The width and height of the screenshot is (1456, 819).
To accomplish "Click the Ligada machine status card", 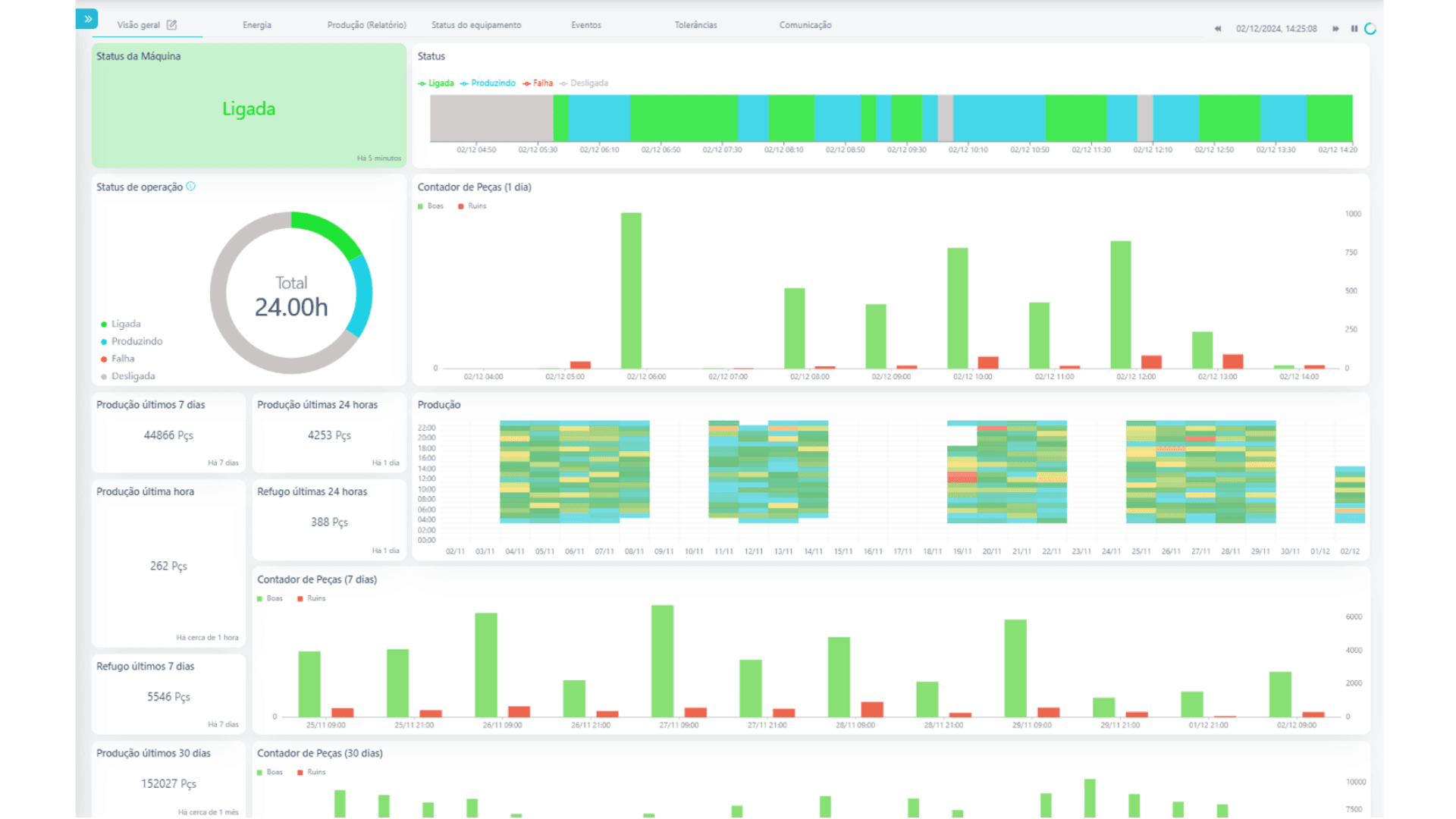I will (x=249, y=105).
